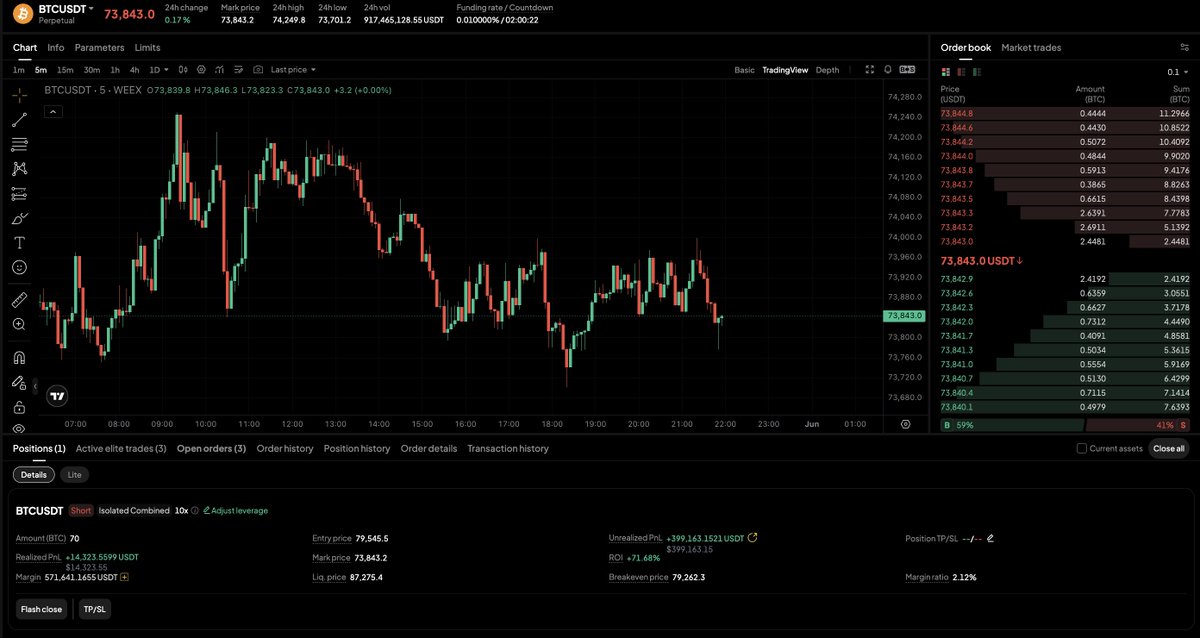Select the pattern drawing tool
Screen dimensions: 1200x638
pos(19,169)
